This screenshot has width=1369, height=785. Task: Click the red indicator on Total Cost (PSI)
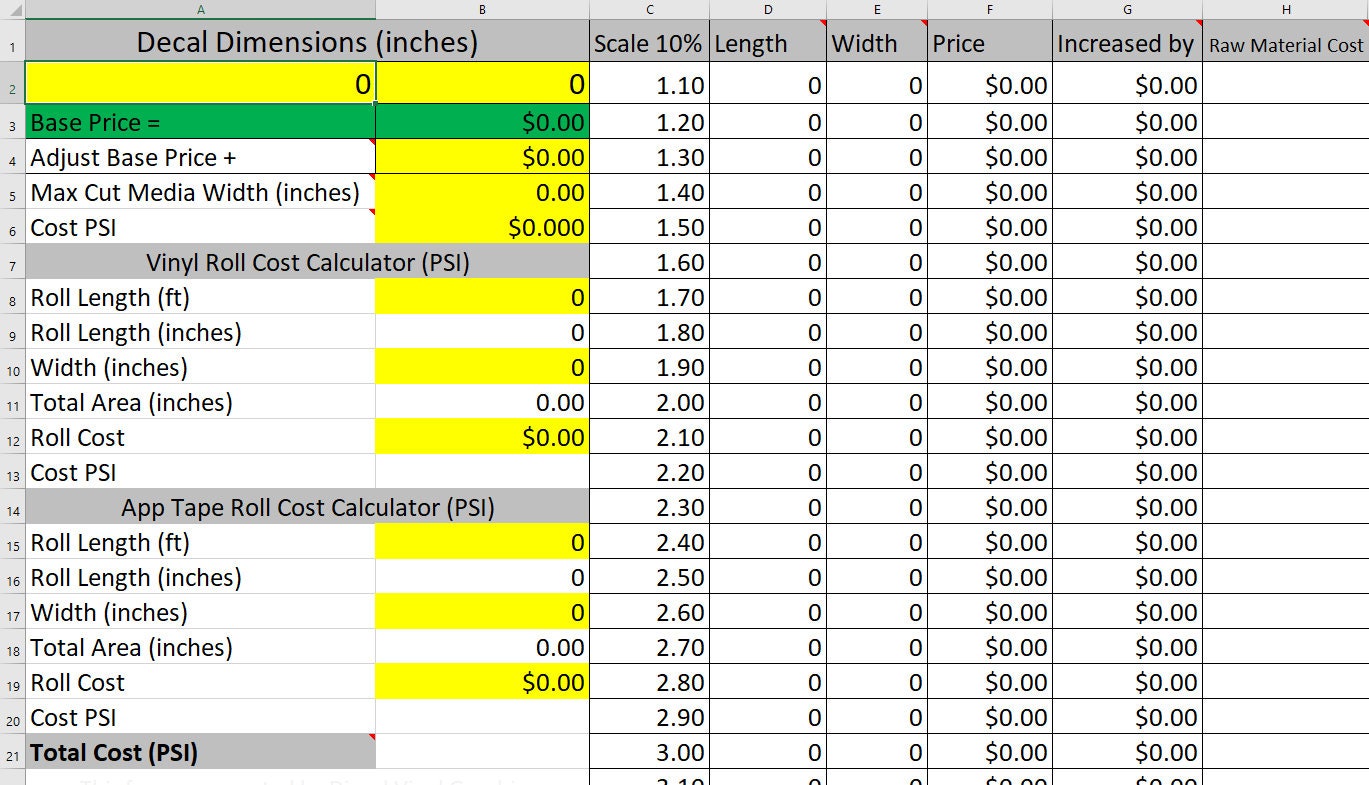[x=370, y=737]
